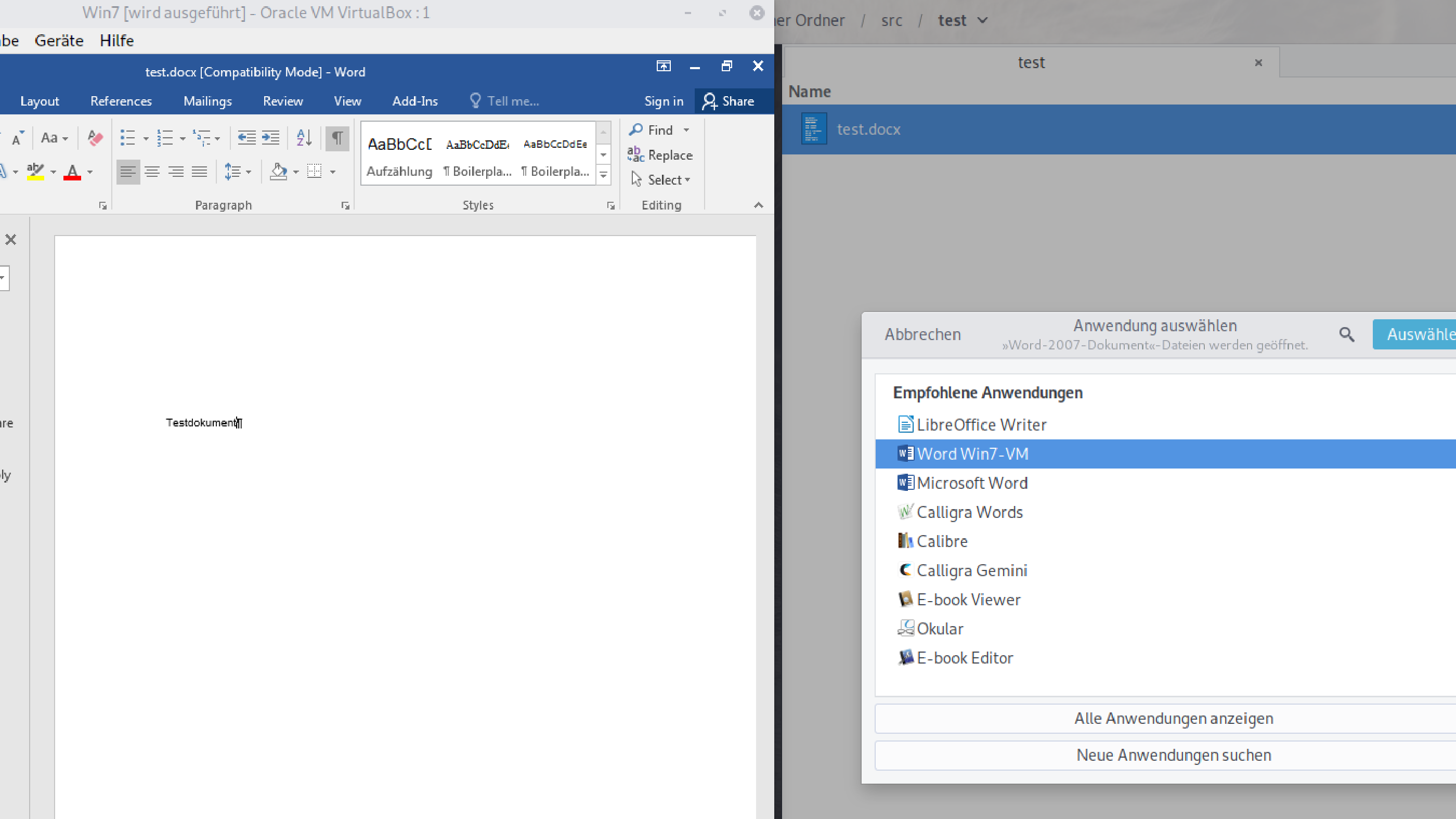
Task: Click the Tell me search field
Action: (505, 101)
